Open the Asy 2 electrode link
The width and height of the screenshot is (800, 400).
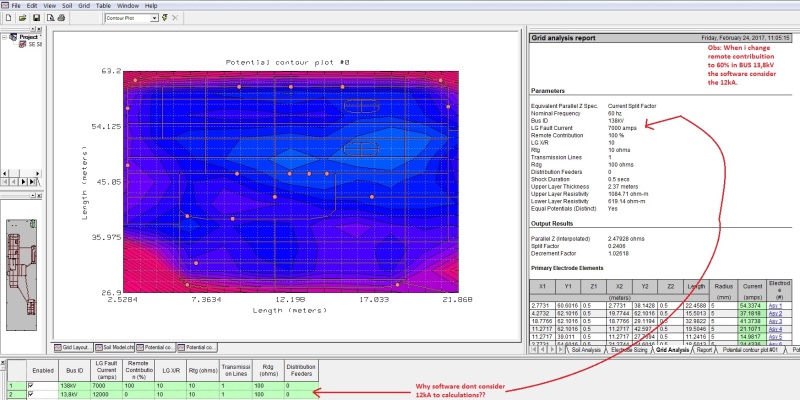coord(775,313)
